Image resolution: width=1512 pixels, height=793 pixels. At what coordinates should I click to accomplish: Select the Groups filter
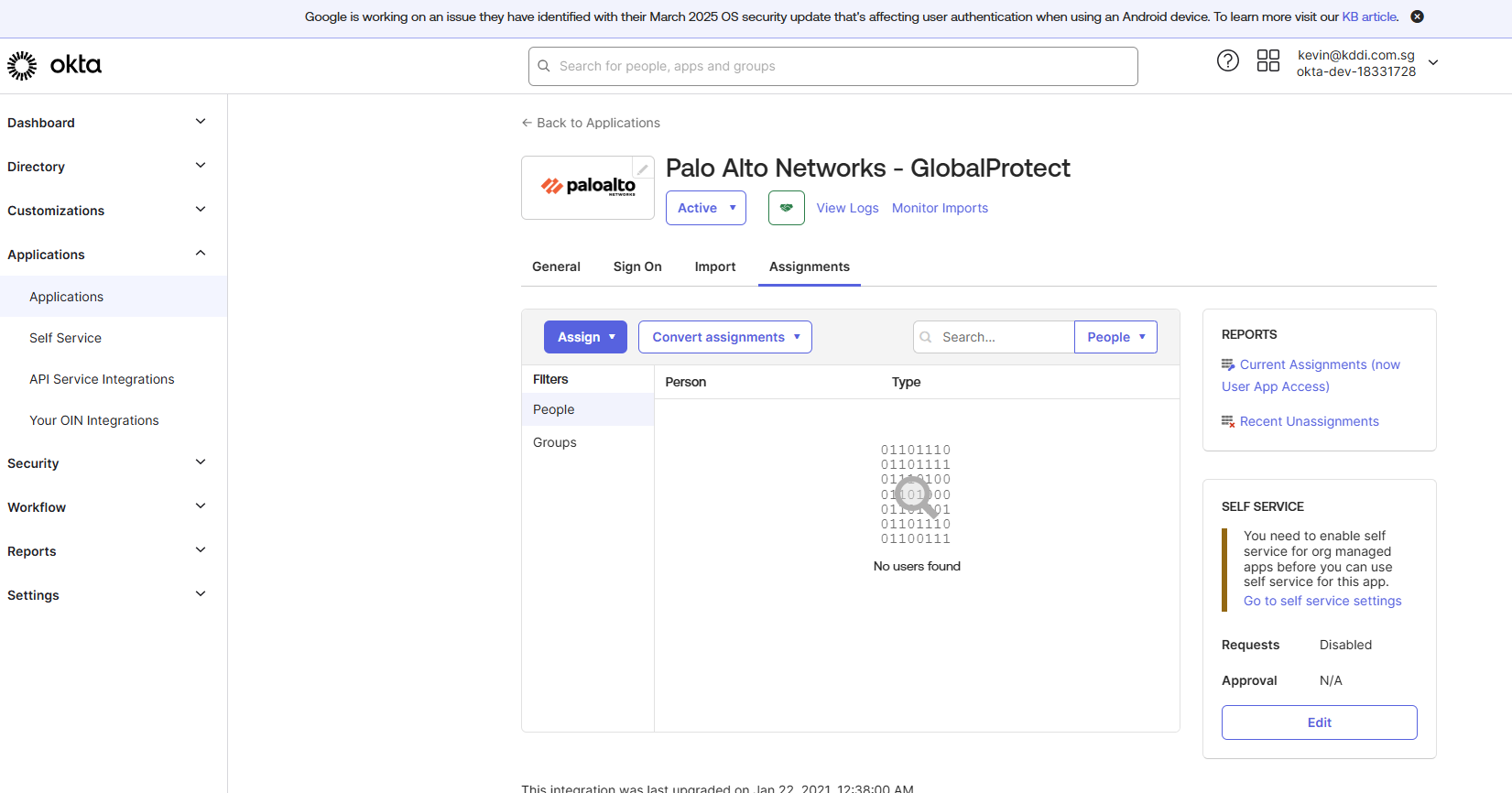click(588, 442)
